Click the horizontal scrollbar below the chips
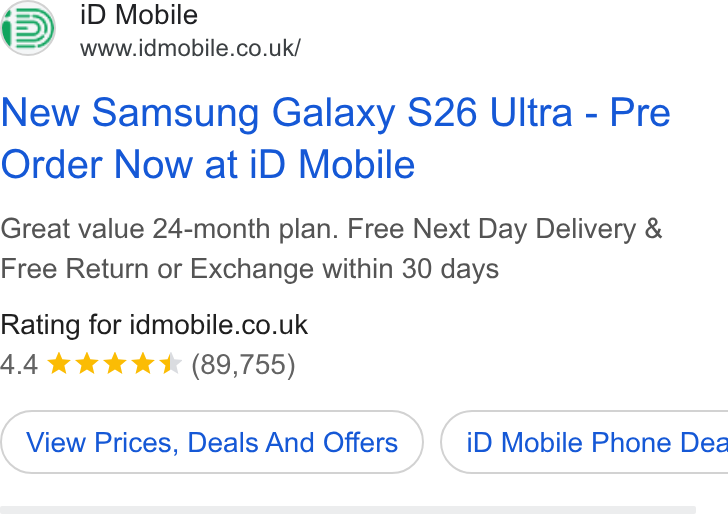Viewport: 728px width, 514px height. coord(348,510)
